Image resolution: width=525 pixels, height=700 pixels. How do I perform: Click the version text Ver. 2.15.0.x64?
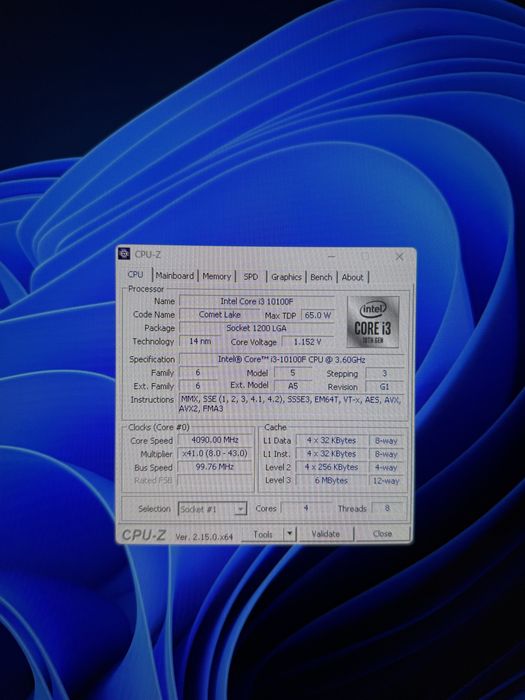tap(204, 537)
